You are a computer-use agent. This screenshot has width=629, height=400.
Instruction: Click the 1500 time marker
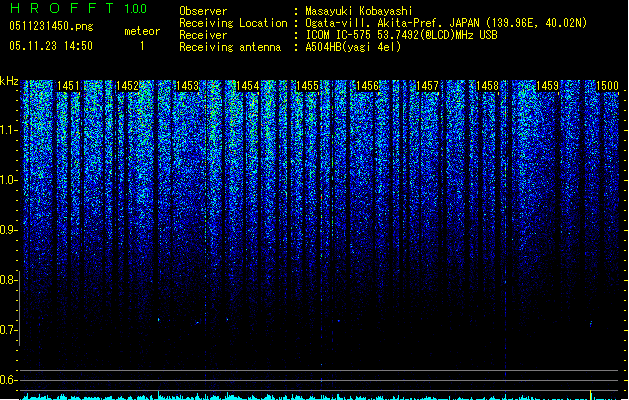607,86
